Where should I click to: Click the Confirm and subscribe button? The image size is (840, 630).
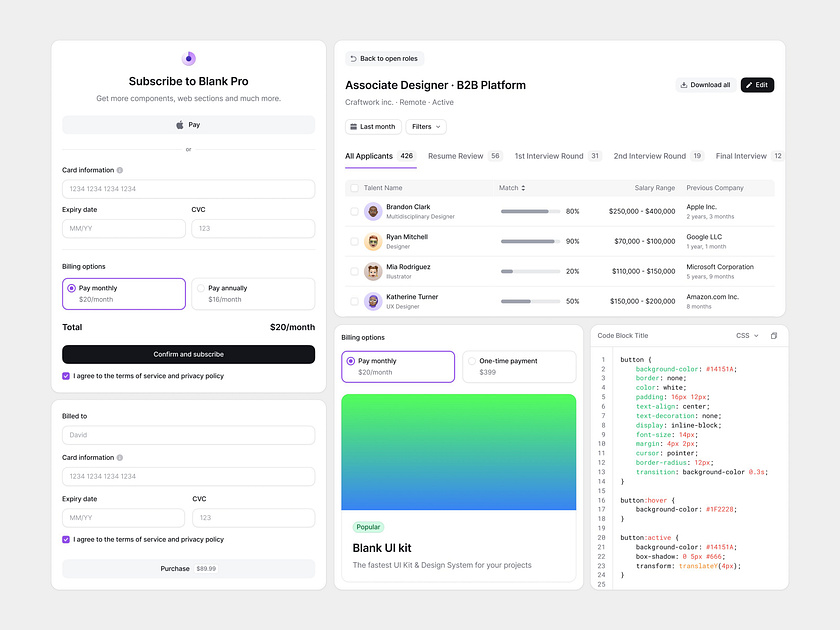pos(188,354)
